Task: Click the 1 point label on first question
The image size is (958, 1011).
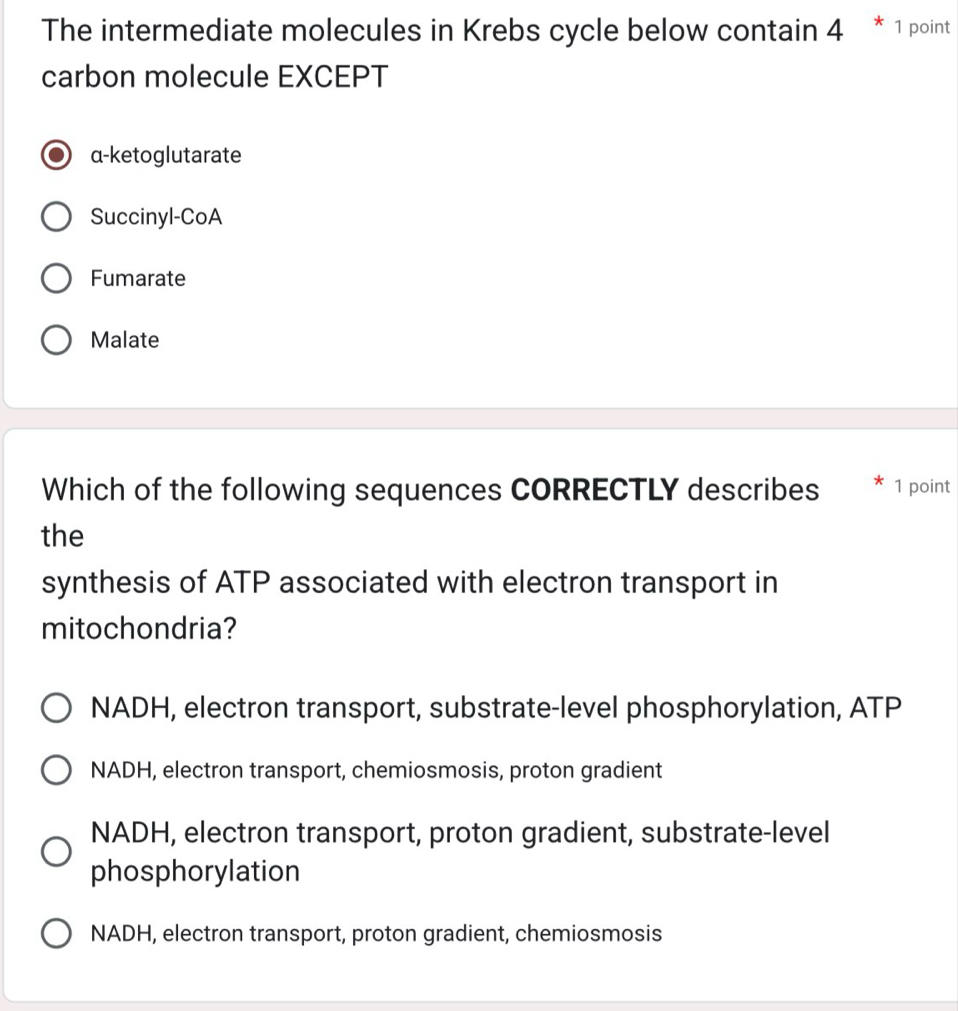Action: coord(920,27)
